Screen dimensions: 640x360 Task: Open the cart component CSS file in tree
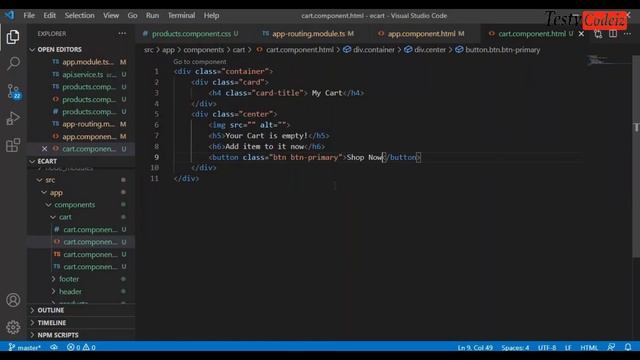pos(81,229)
